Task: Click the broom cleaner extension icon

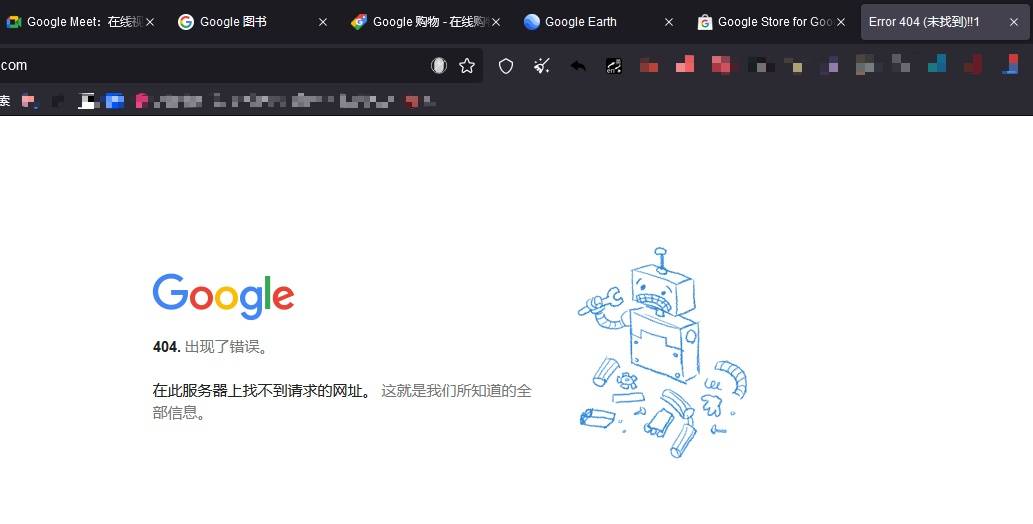Action: tap(542, 65)
